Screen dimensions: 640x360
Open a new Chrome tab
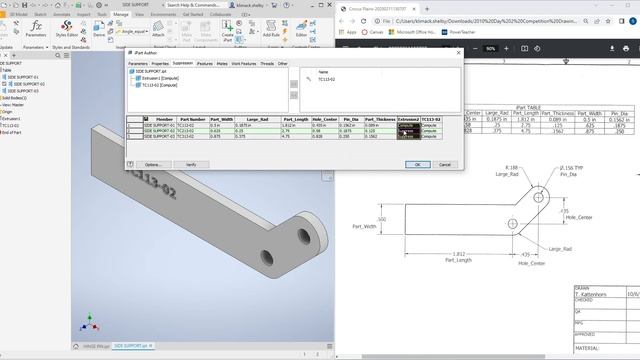tap(427, 9)
